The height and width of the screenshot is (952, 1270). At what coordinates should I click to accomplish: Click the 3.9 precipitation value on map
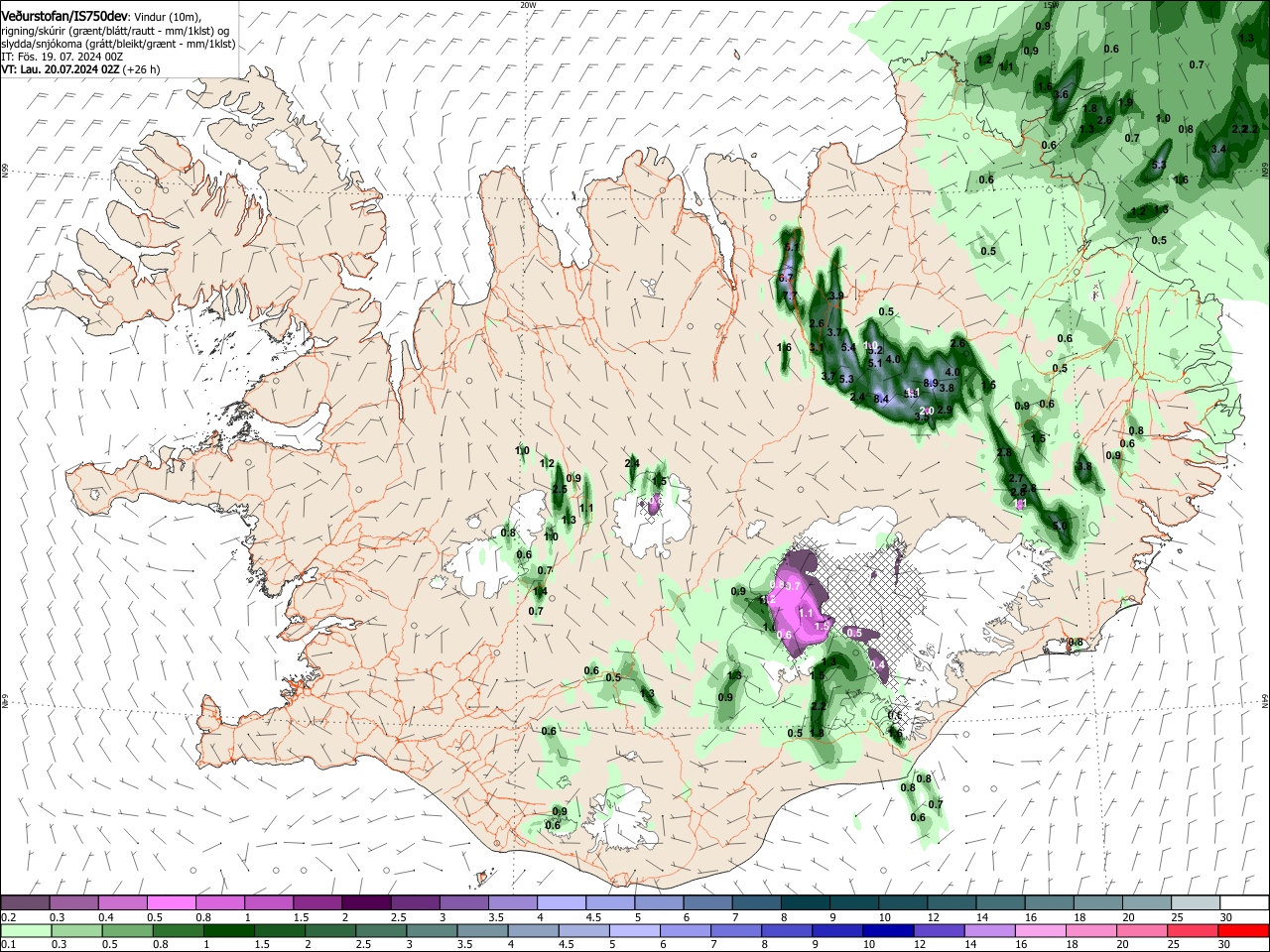click(836, 296)
